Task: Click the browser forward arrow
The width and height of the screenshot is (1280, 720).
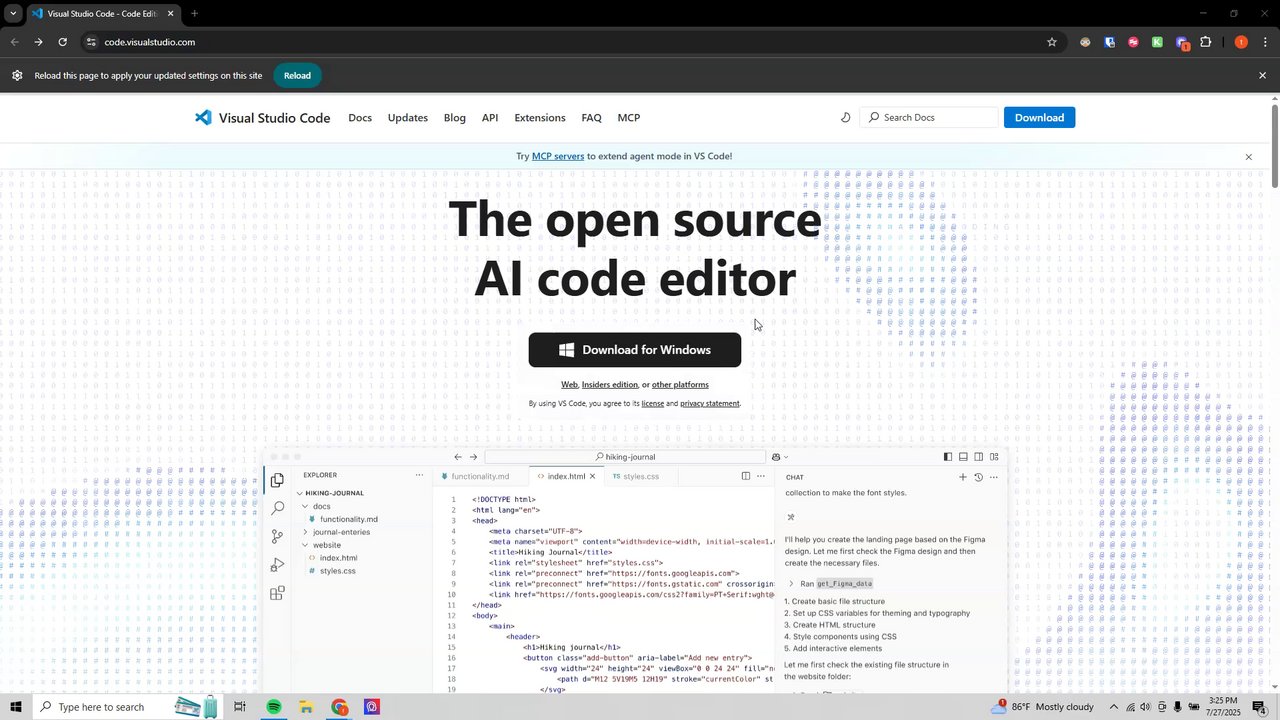Action: pyautogui.click(x=38, y=42)
